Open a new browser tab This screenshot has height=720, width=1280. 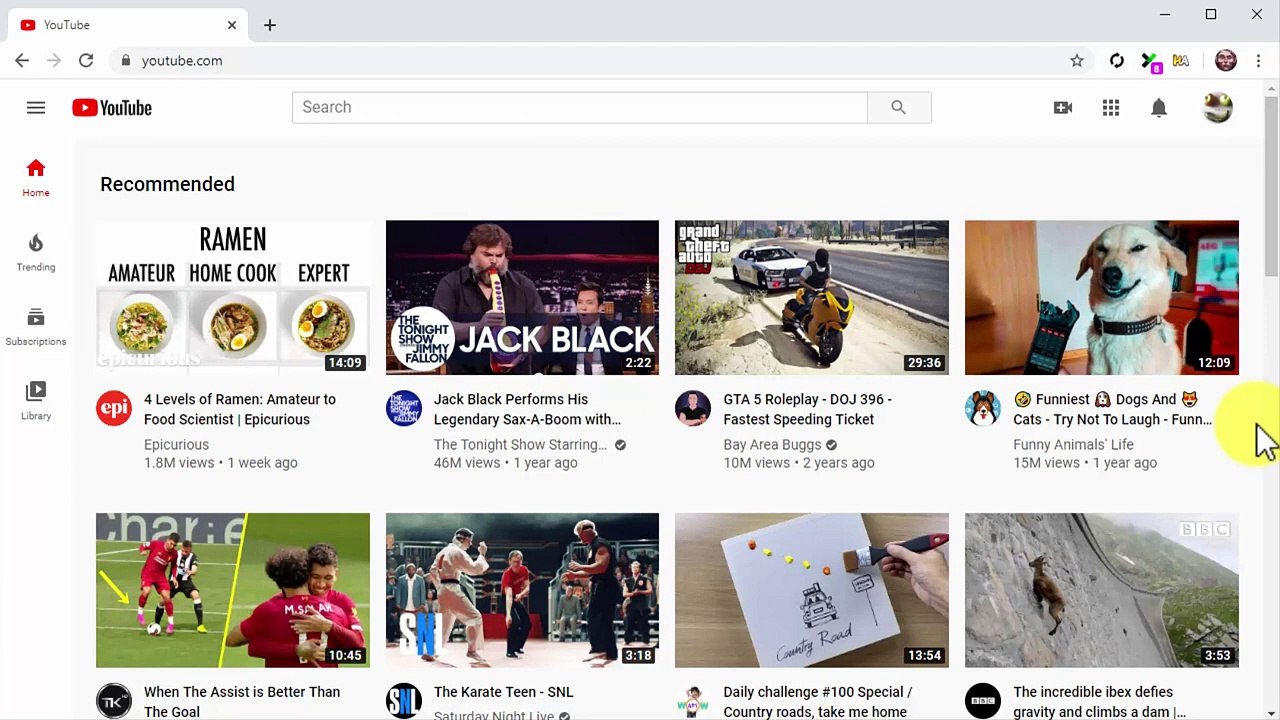pos(270,25)
